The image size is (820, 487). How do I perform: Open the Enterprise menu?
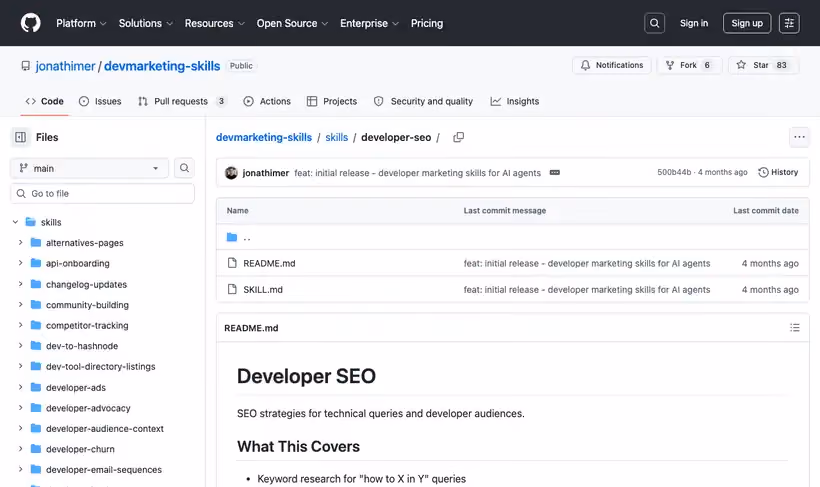pyautogui.click(x=369, y=23)
